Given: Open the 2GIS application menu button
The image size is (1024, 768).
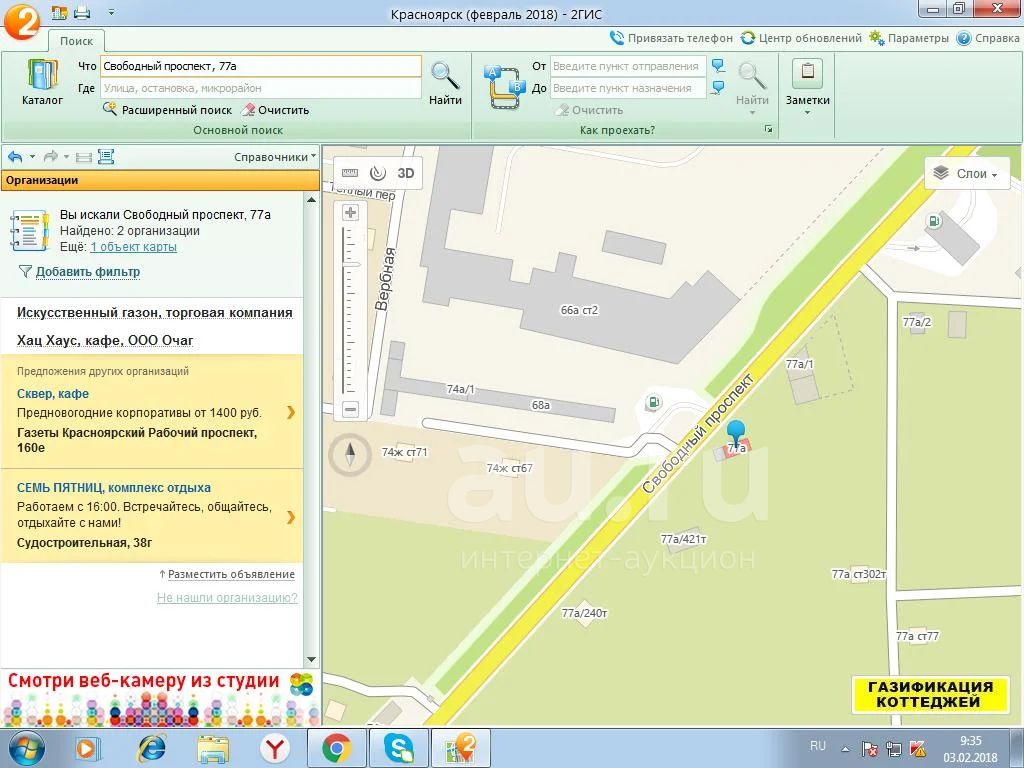Looking at the screenshot, I should 21,21.
